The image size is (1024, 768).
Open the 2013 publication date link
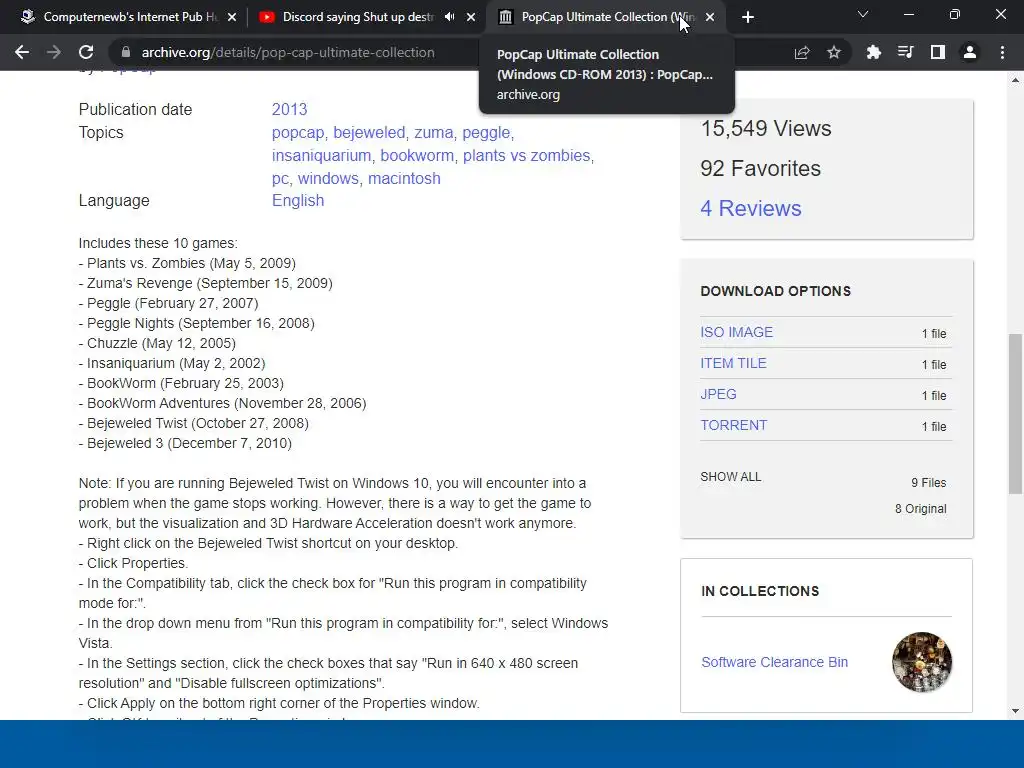click(289, 109)
